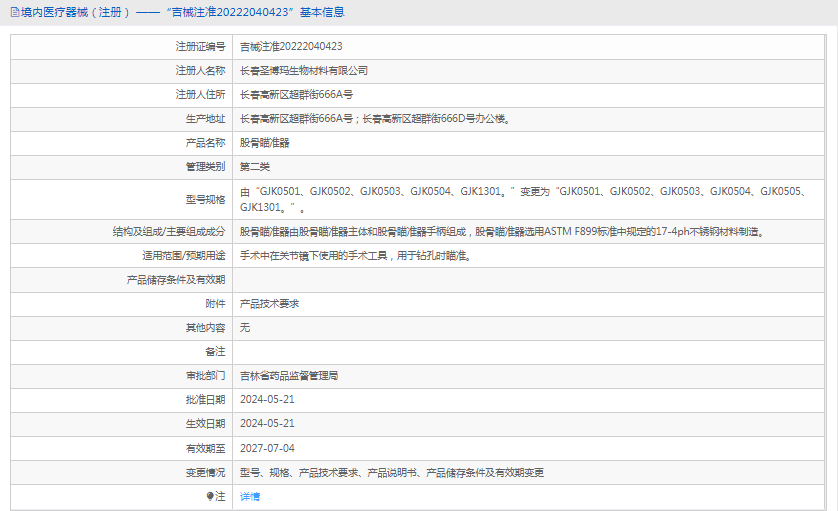The height and width of the screenshot is (511, 838).
Task: Select model specification text starting with 由 GJK0501
Action: pos(524,199)
